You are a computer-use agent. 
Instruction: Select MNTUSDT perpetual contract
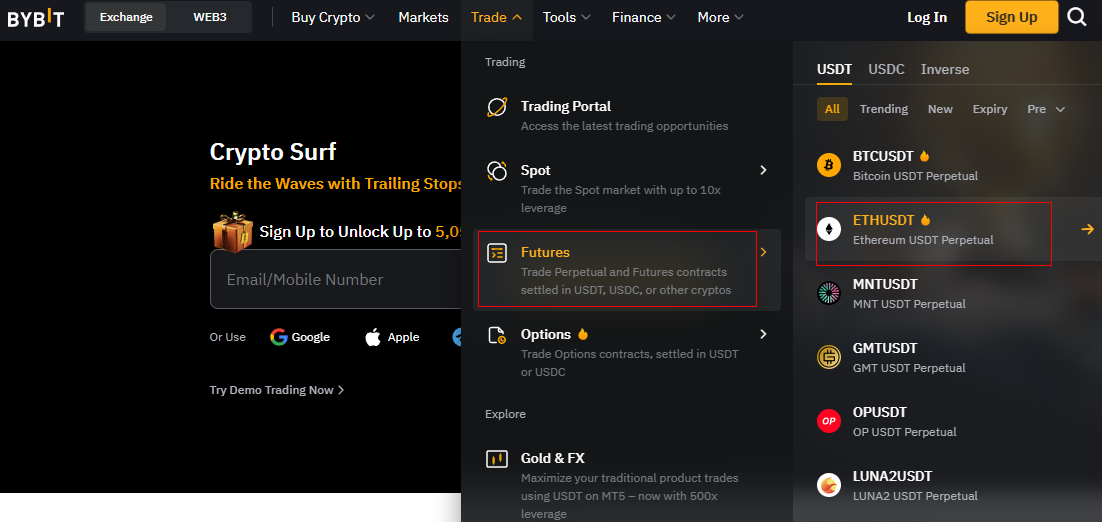(953, 293)
